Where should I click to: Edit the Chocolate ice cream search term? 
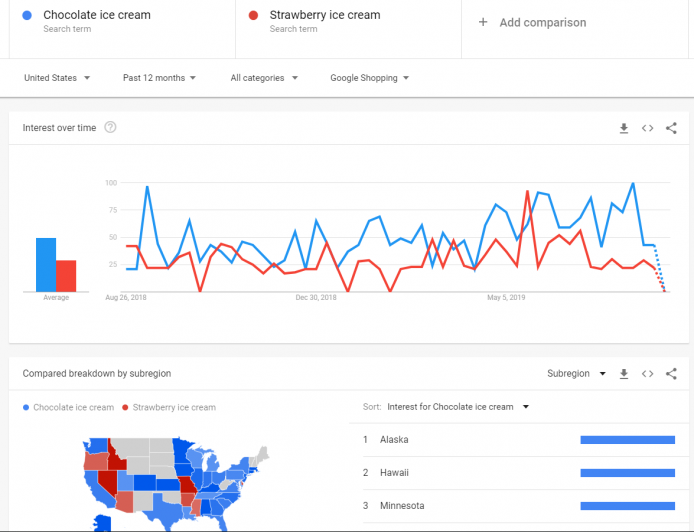(122, 21)
